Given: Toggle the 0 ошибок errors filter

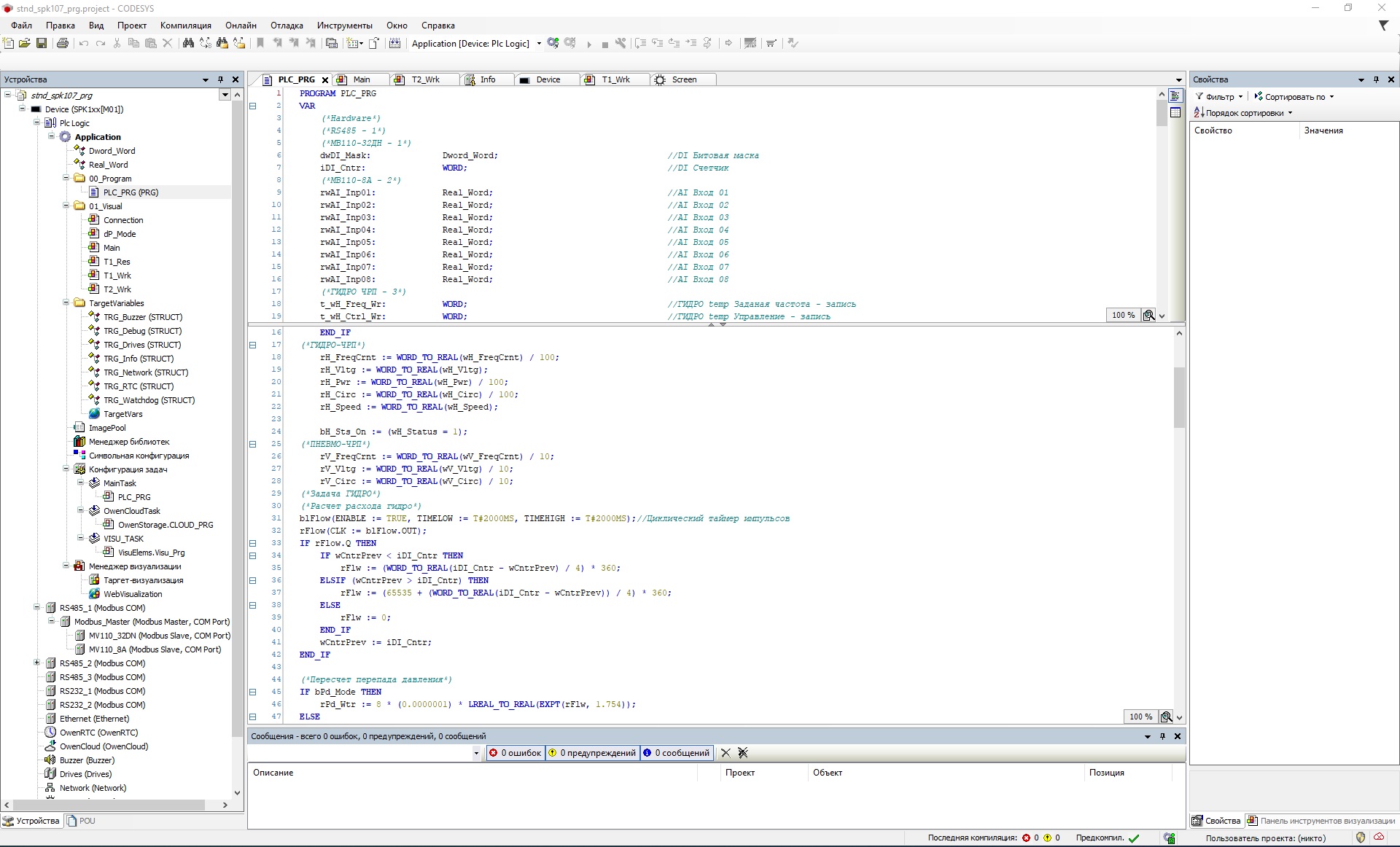Looking at the screenshot, I should [516, 753].
